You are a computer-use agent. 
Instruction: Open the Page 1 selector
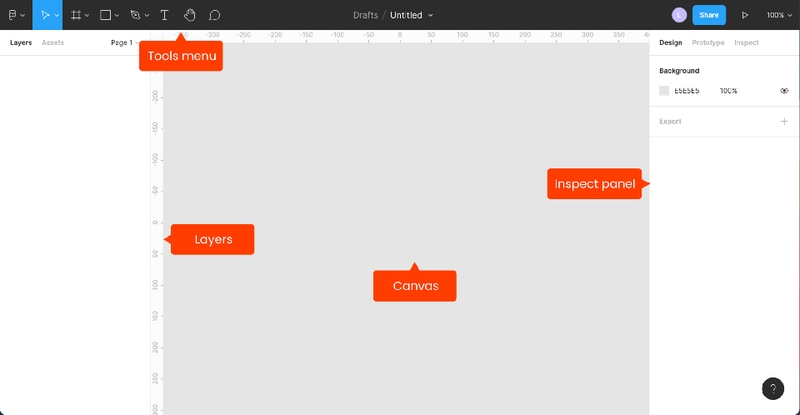124,42
